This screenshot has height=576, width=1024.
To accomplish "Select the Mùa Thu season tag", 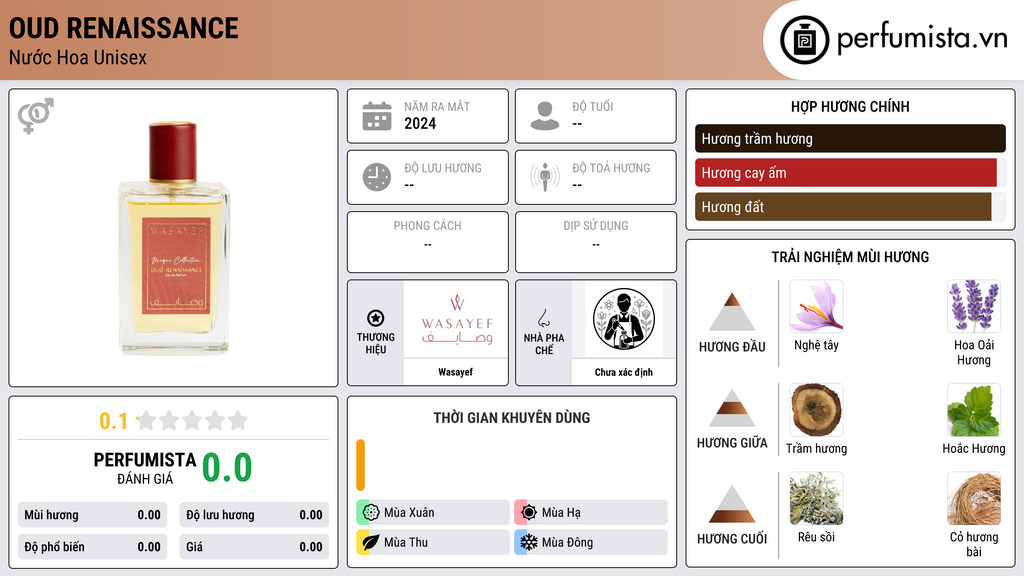I will pyautogui.click(x=433, y=542).
